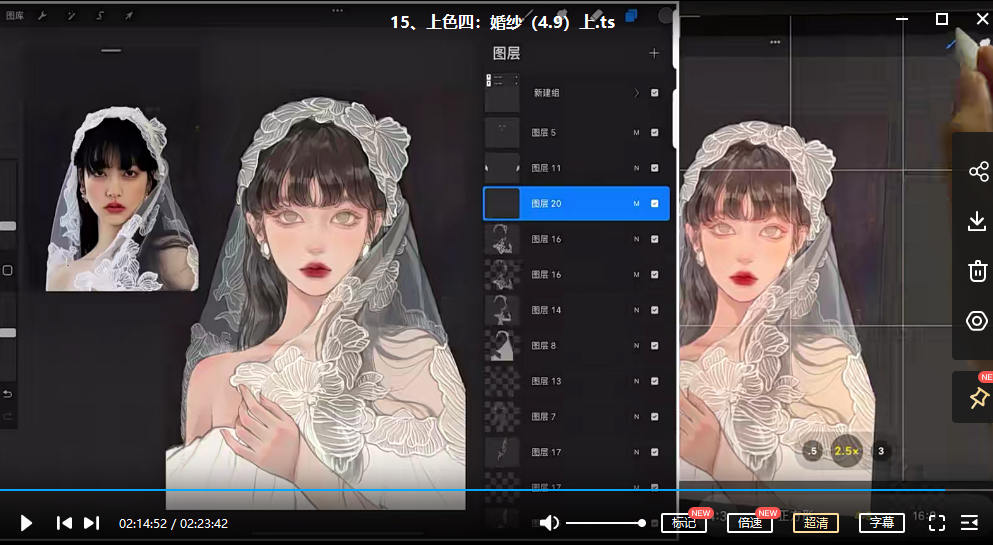Go to the previous video
This screenshot has height=545, width=993.
(x=64, y=523)
